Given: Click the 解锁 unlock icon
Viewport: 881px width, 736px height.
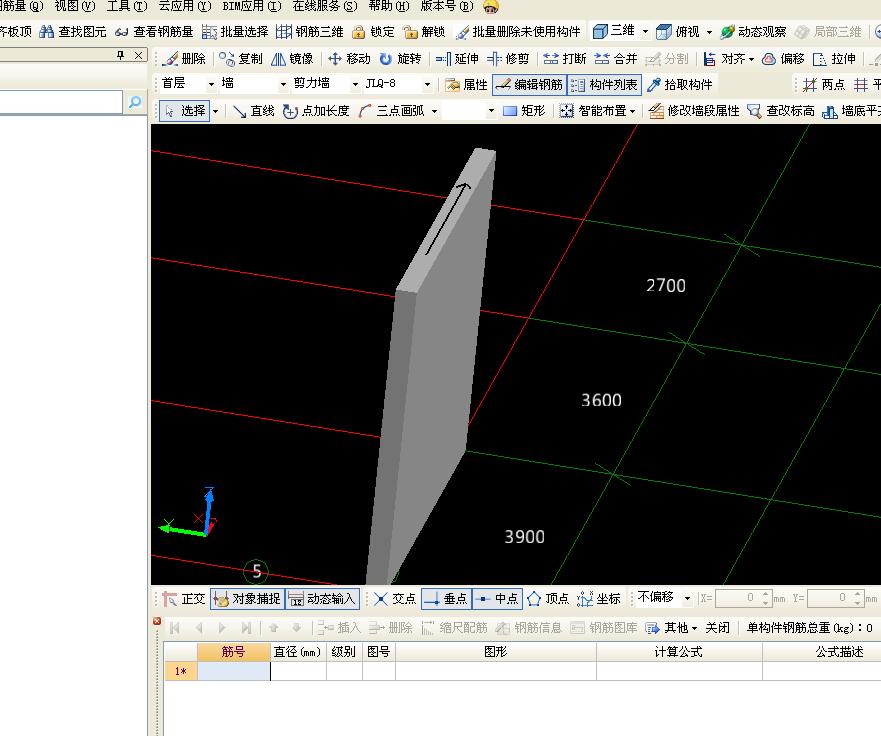Looking at the screenshot, I should [x=430, y=31].
